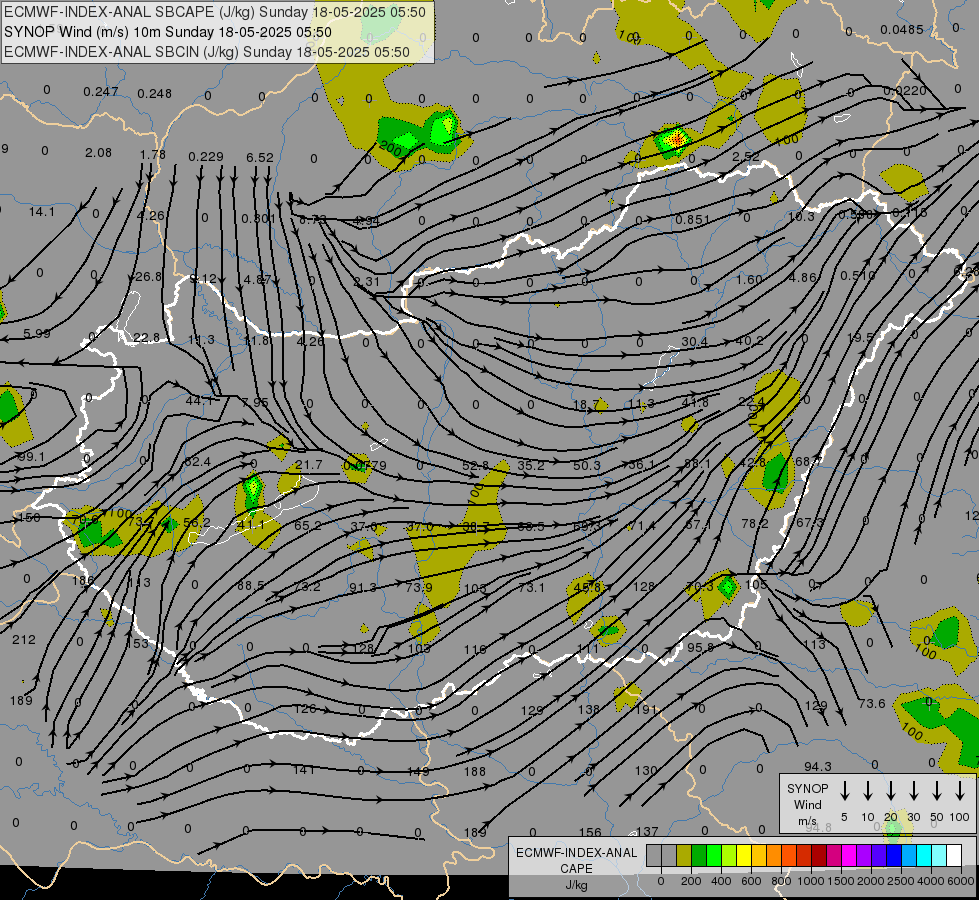Click the map value 2.08
Image resolution: width=979 pixels, height=900 pixels.
click(x=99, y=153)
